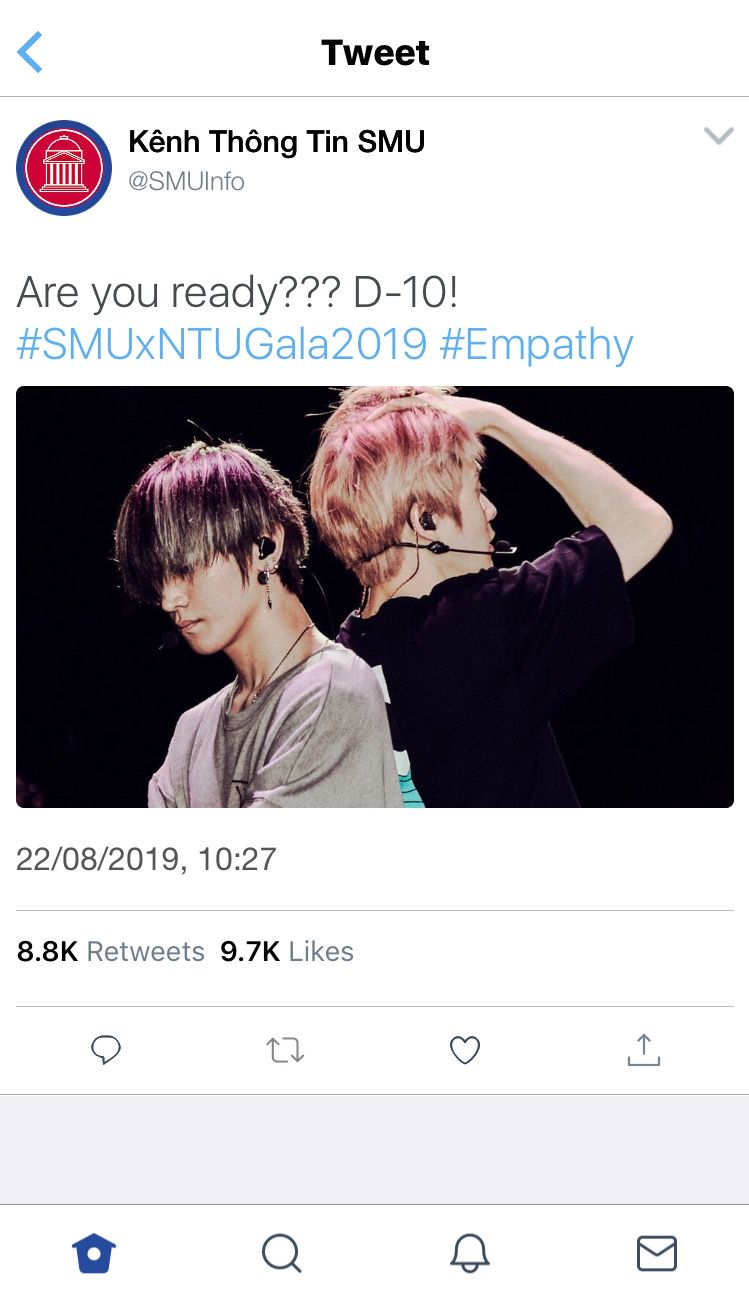The height and width of the screenshot is (1302, 749).
Task: View the 9.7K Likes list
Action: (x=287, y=952)
